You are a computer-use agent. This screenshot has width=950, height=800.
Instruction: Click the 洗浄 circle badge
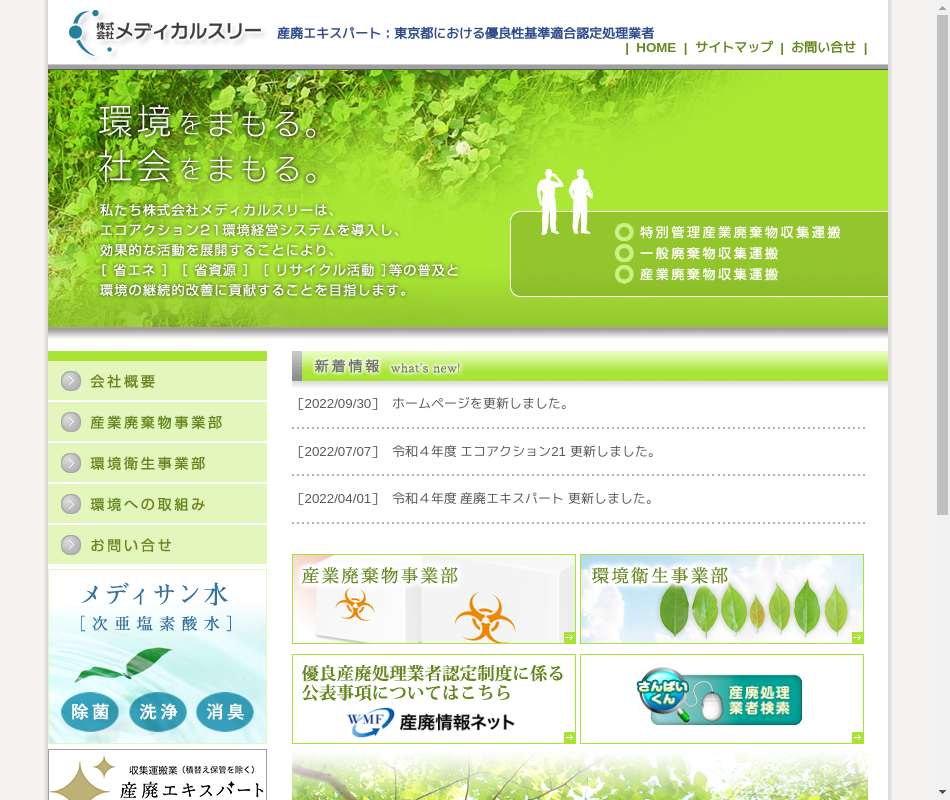(x=158, y=712)
